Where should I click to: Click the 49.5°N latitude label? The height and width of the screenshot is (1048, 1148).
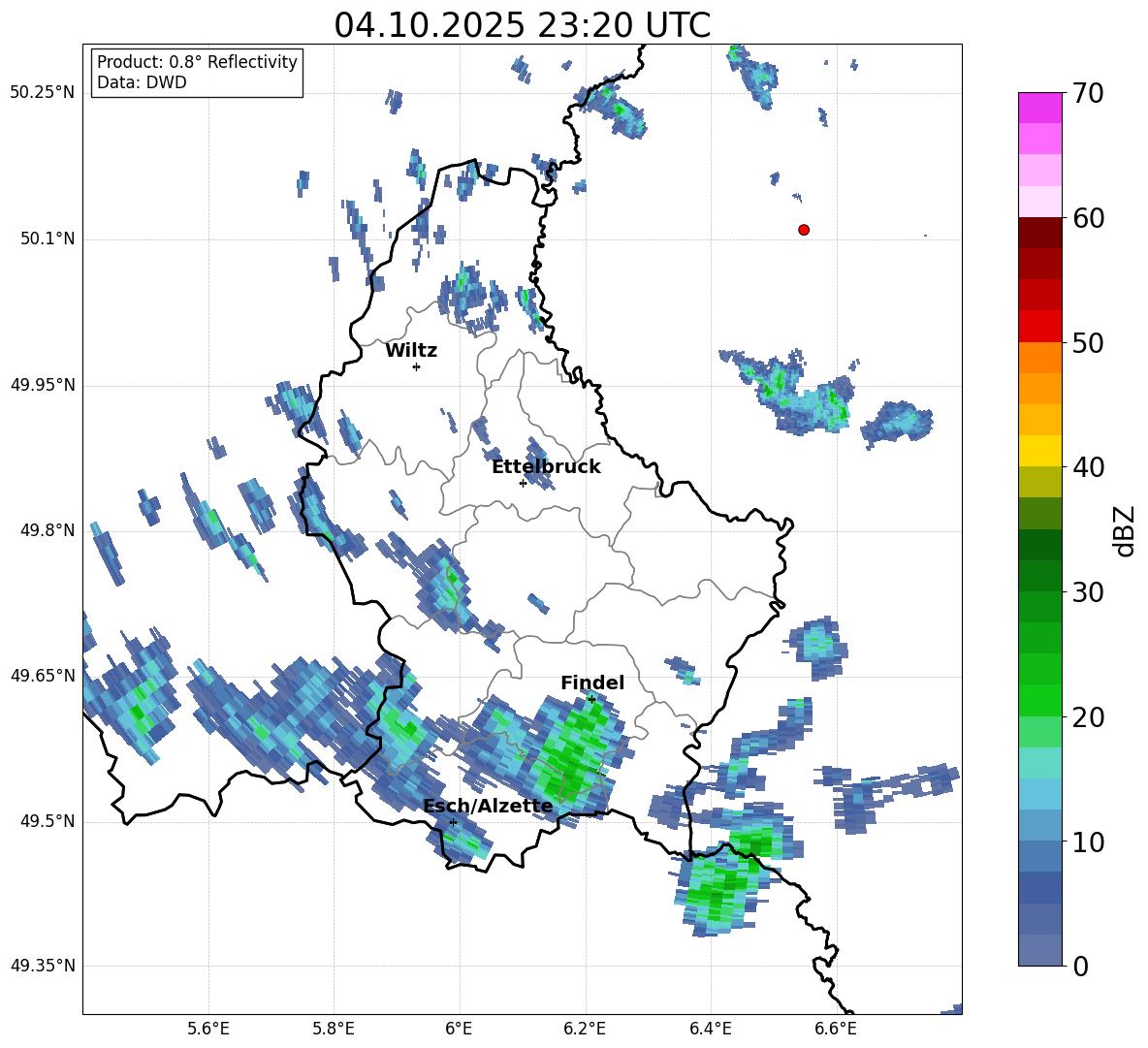[x=48, y=821]
